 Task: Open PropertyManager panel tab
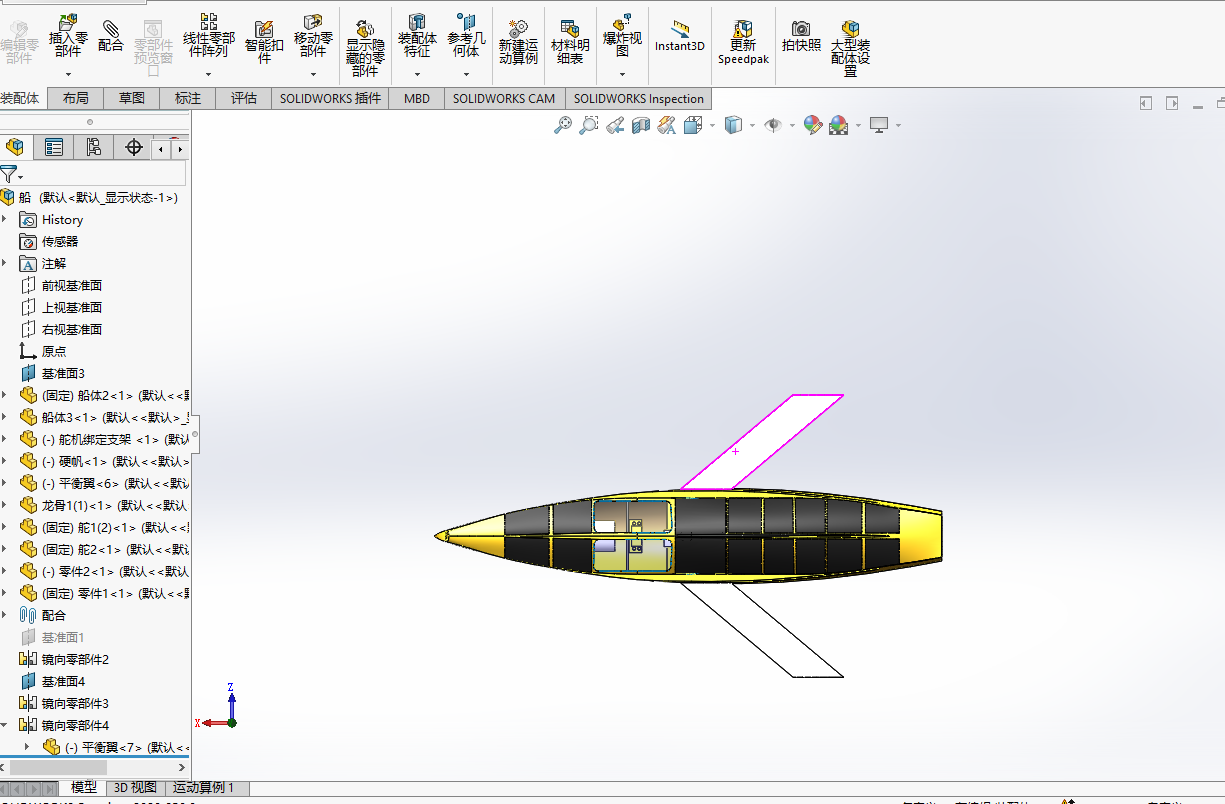54,148
